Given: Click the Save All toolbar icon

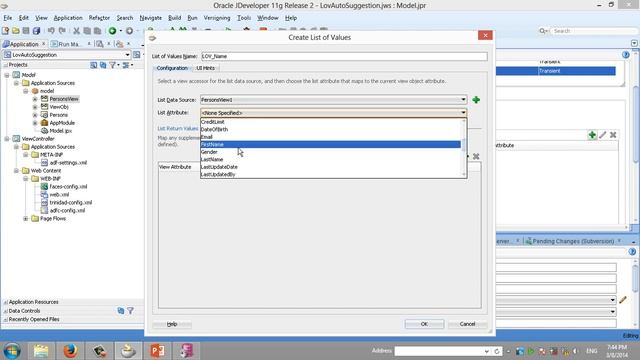Looking at the screenshot, I should click(36, 31).
